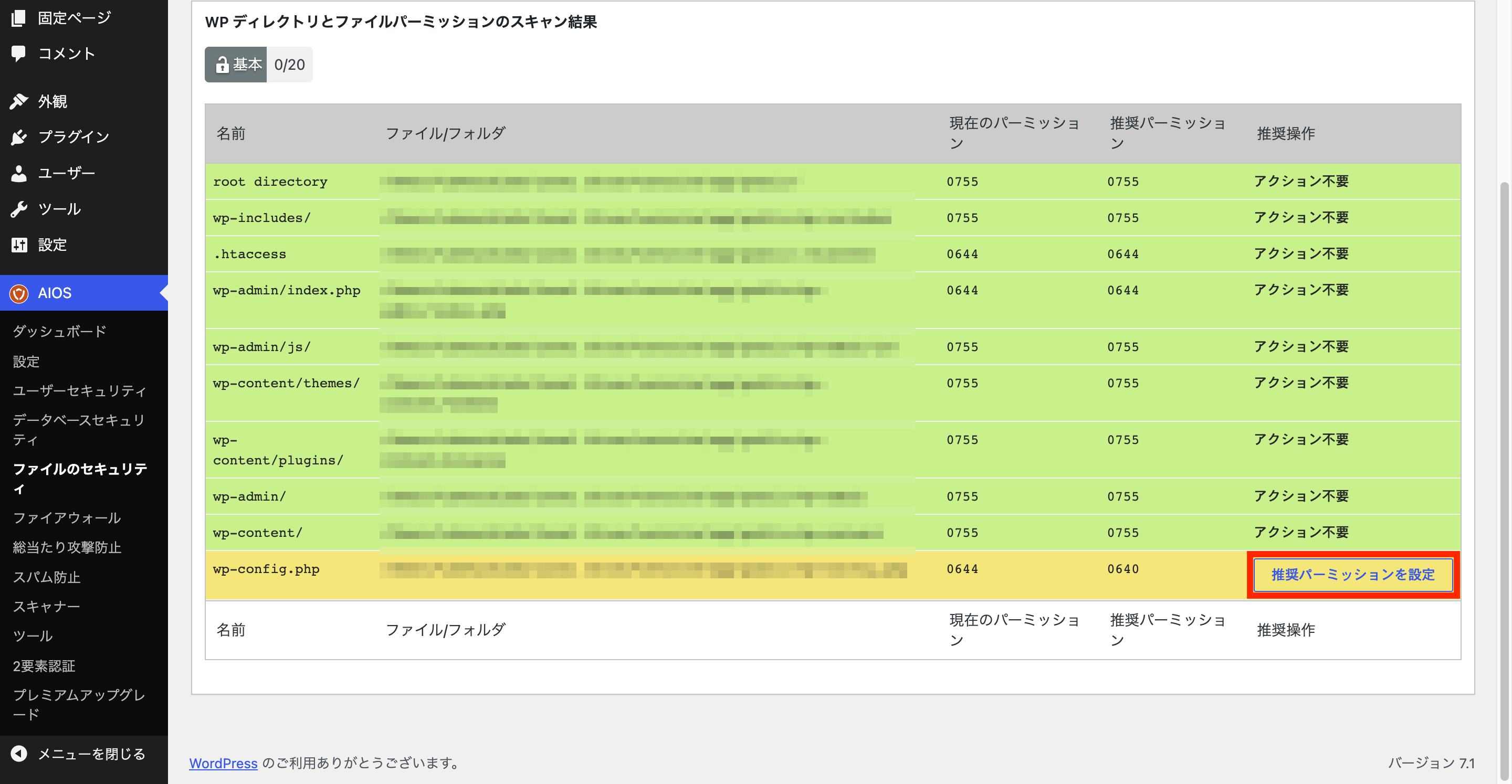Viewport: 1512px width, 784px height.
Task: Click the 'wp-content/themes/' name cell
Action: click(287, 383)
